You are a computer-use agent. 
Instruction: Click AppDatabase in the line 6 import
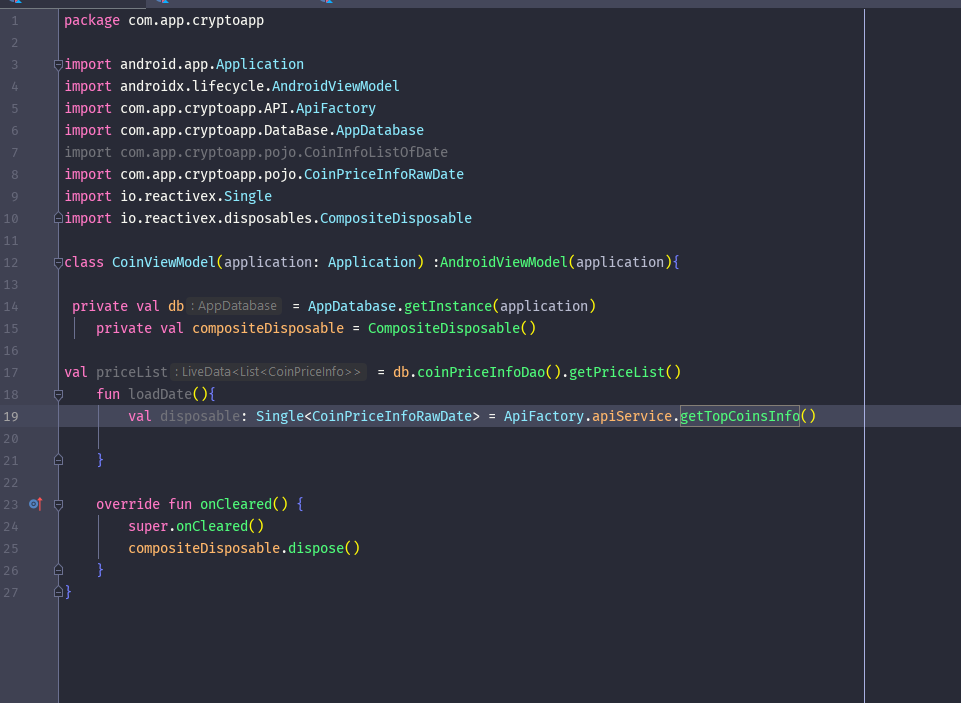point(380,131)
